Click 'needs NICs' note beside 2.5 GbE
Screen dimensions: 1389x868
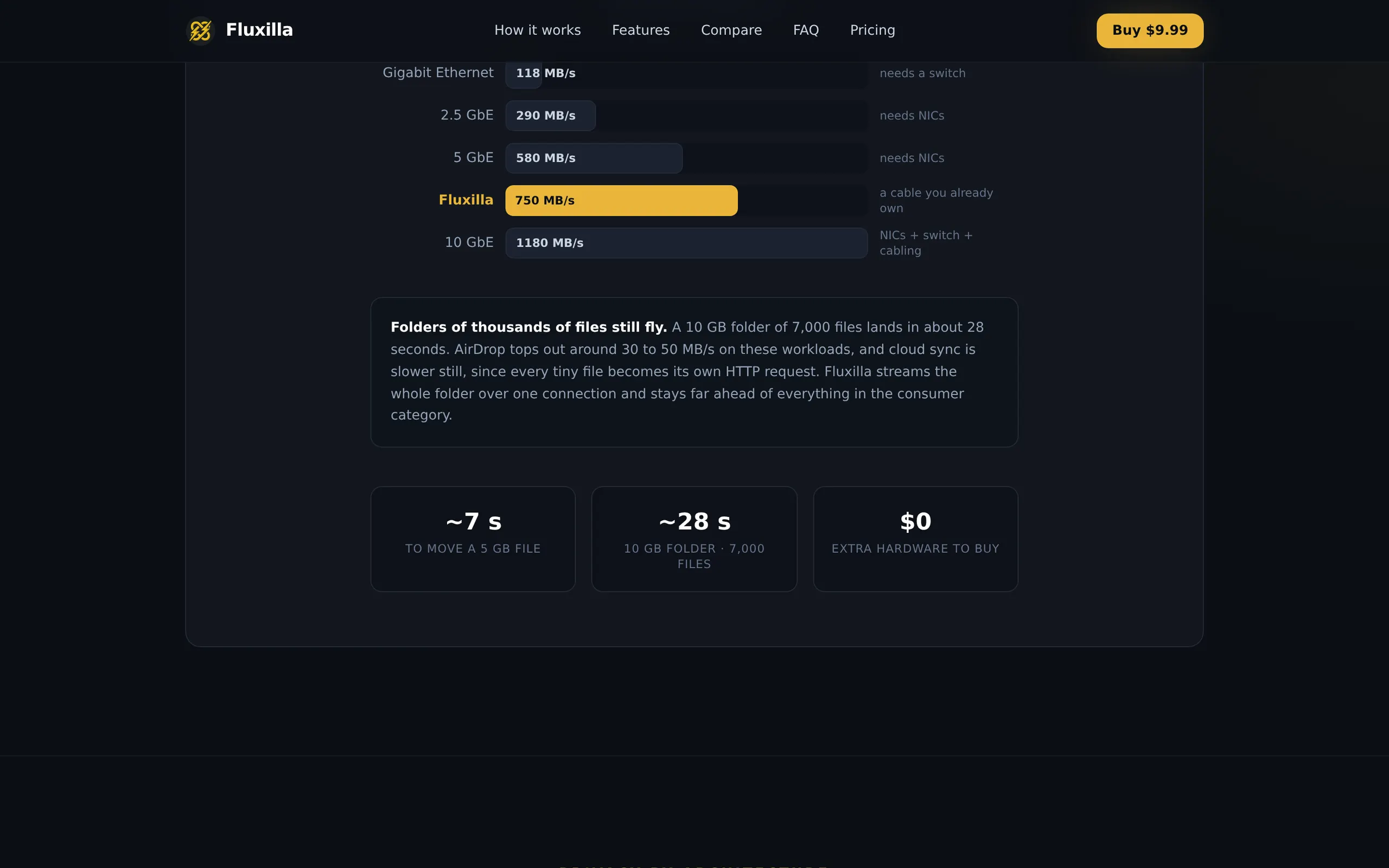[912, 116]
